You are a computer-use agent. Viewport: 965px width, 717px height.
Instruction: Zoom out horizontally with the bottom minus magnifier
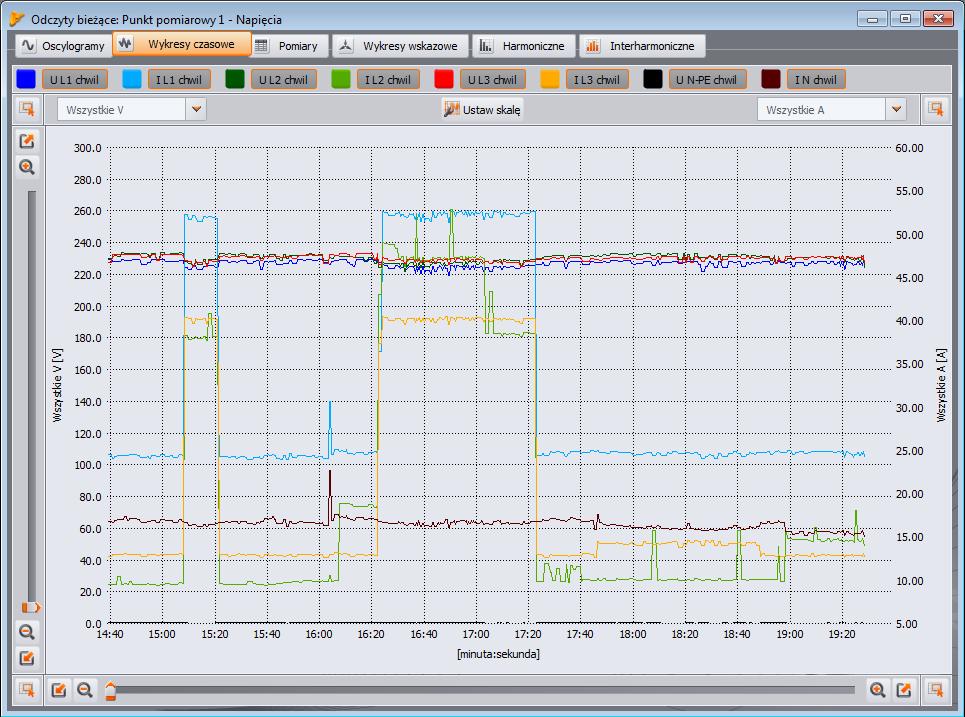[x=85, y=689]
